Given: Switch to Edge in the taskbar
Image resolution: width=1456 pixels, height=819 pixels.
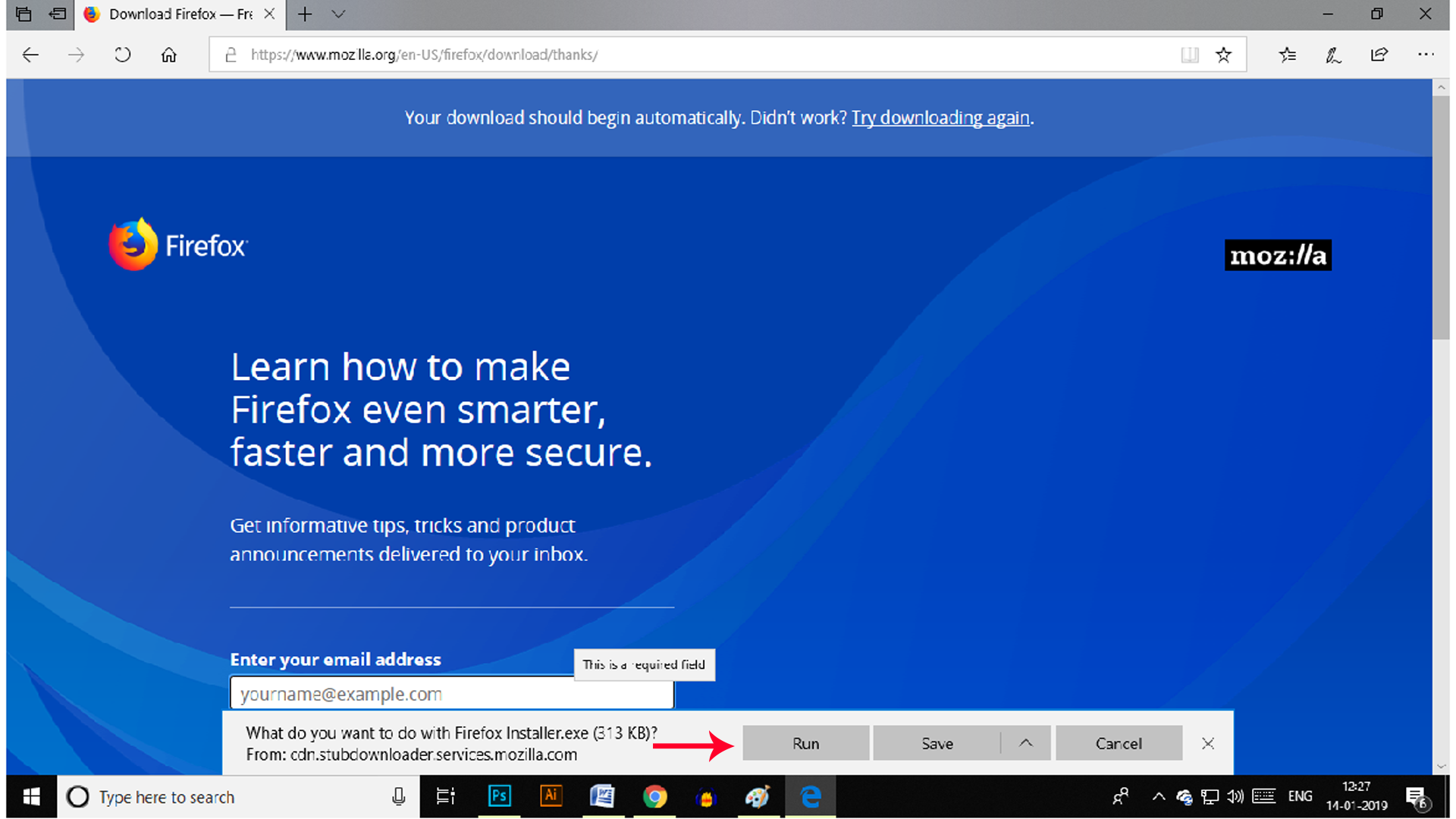Looking at the screenshot, I should pos(811,796).
